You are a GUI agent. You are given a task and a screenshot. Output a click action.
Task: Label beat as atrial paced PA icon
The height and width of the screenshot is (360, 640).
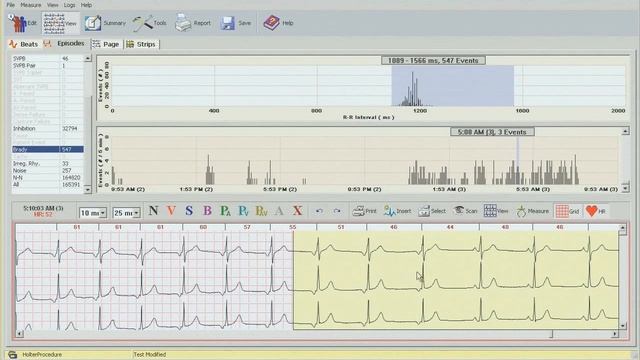225,211
